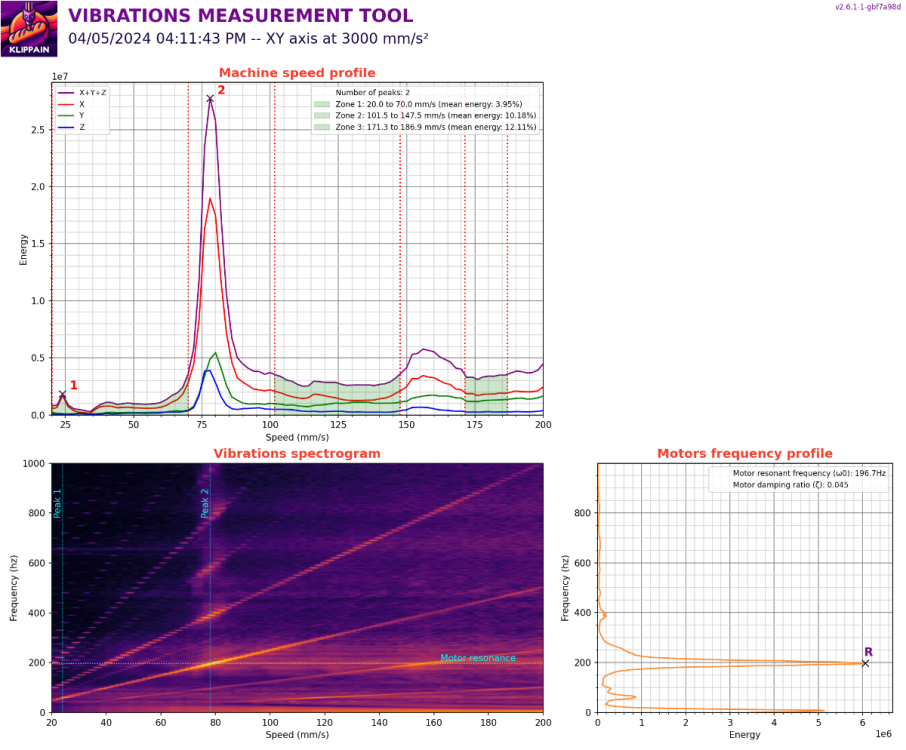Click the Machine speed profile heading
This screenshot has width=906, height=750.
tap(297, 73)
